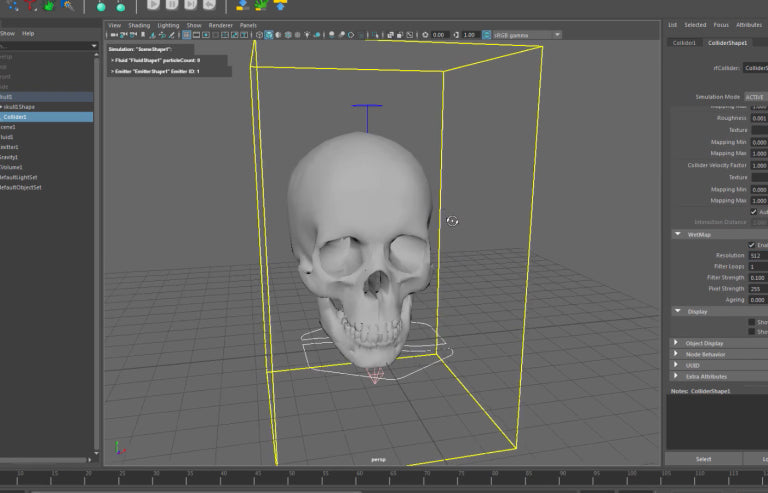Screen dimensions: 768x493
Task: Click the grease pencil icon
Action: click(x=172, y=35)
